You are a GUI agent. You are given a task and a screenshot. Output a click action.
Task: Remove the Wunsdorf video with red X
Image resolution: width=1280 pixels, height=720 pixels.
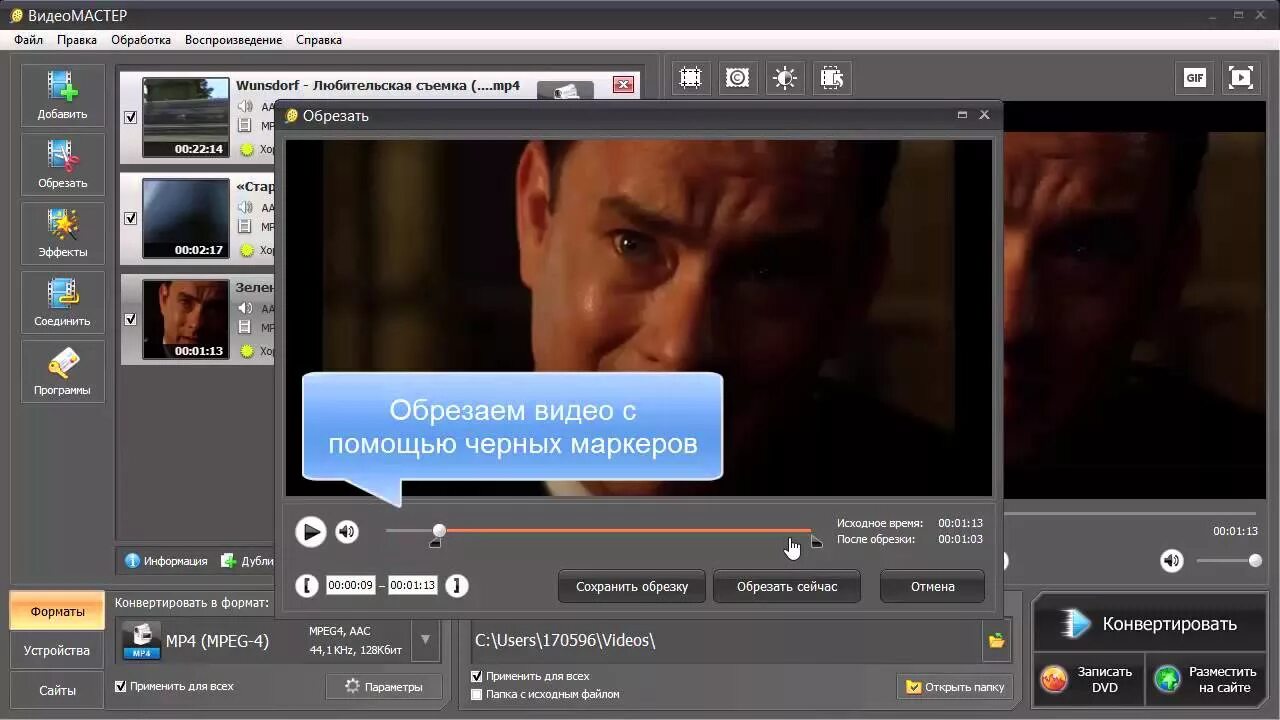(624, 85)
